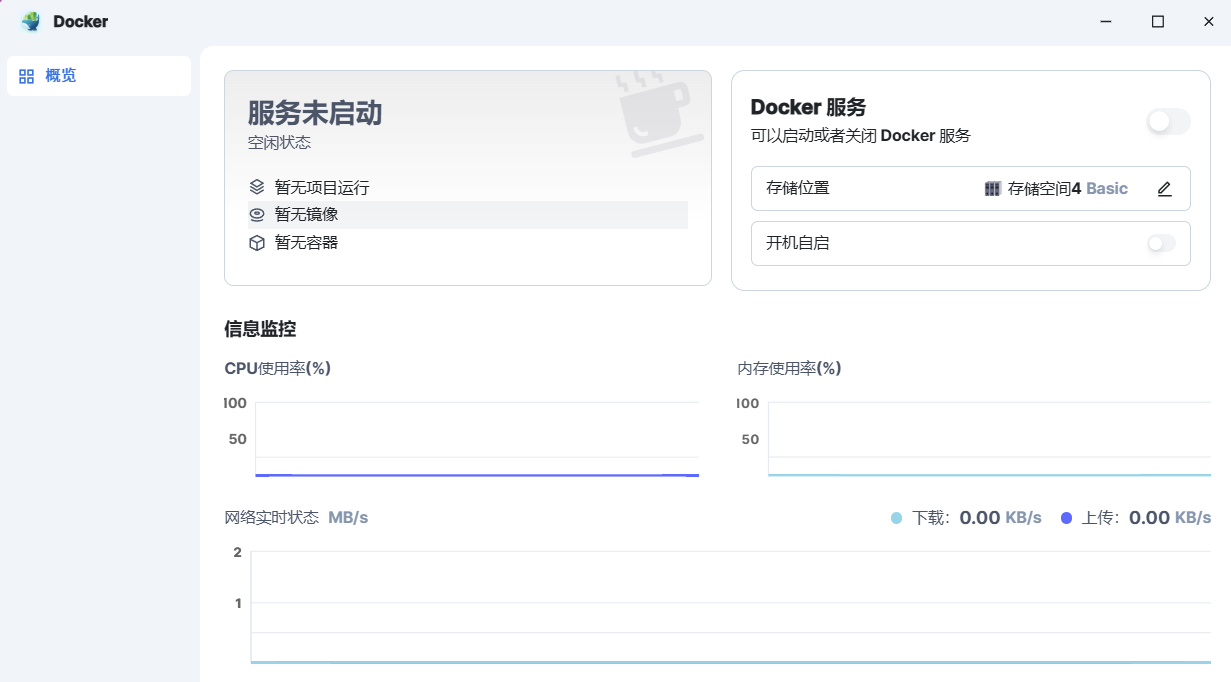The image size is (1231, 682).
Task: Click the 网络实时状态 MB/s chart title
Action: click(x=297, y=518)
